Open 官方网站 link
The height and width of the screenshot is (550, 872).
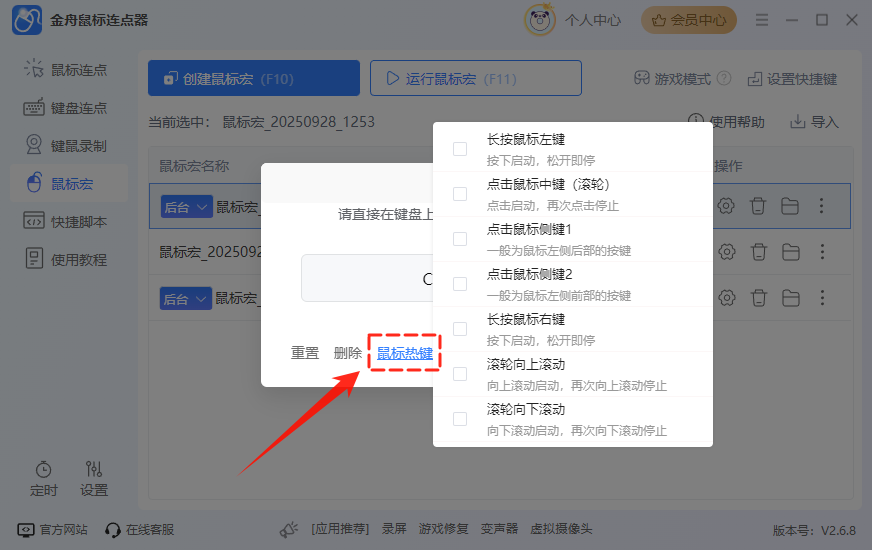(53, 529)
